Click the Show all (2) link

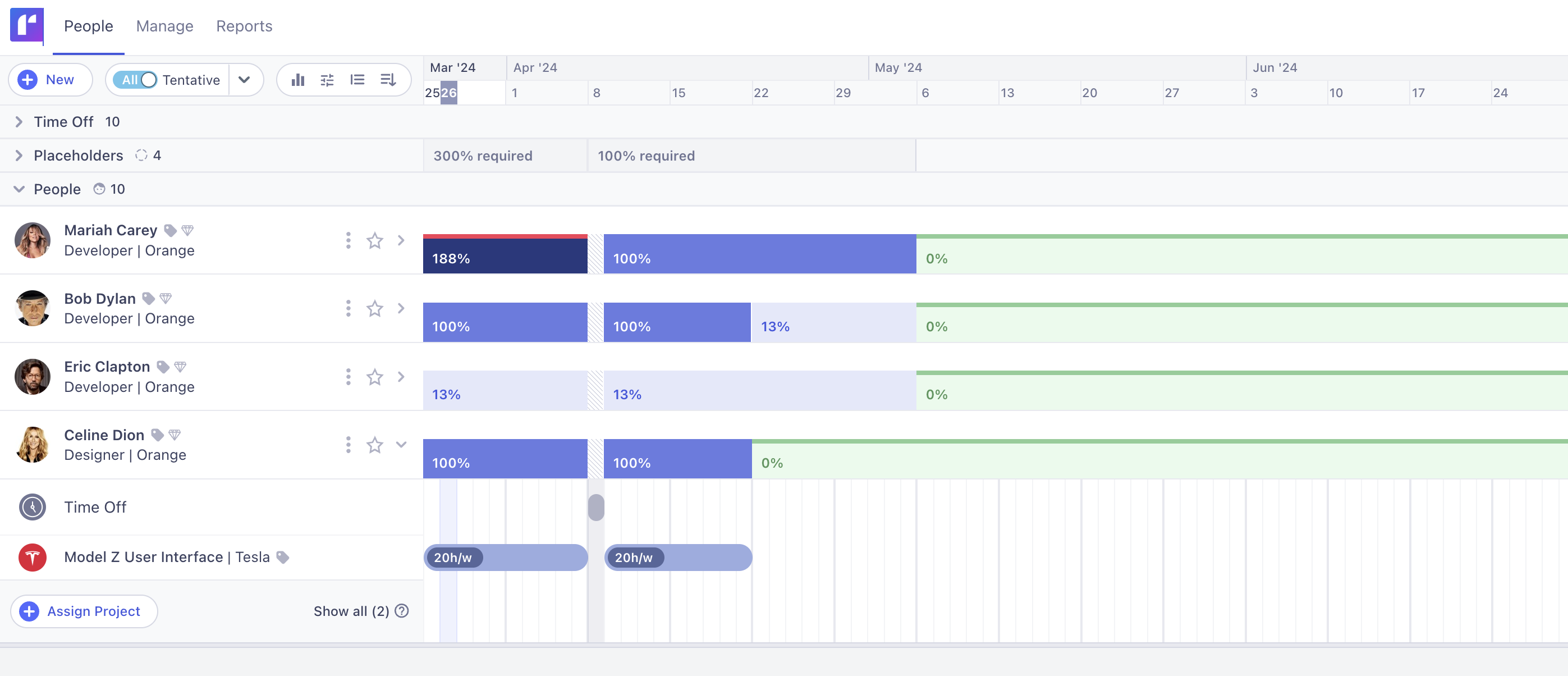coord(352,611)
